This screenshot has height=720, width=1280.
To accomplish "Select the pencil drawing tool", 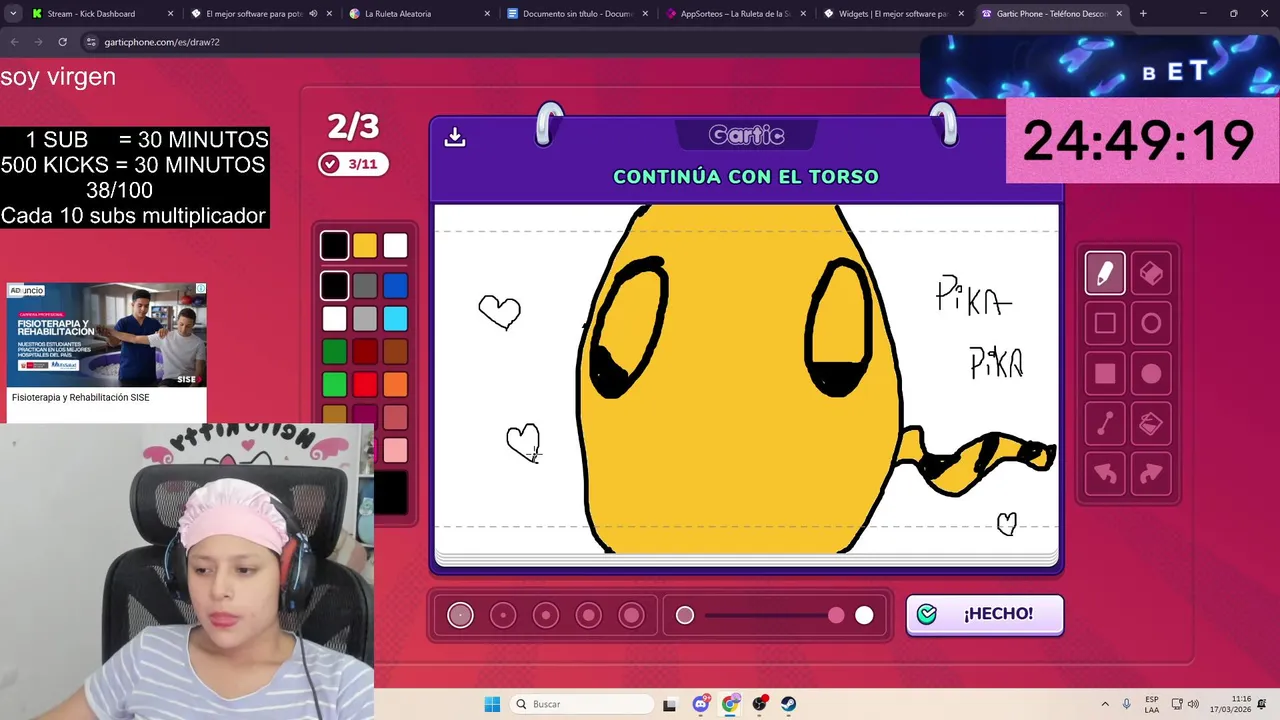I will click(1105, 273).
